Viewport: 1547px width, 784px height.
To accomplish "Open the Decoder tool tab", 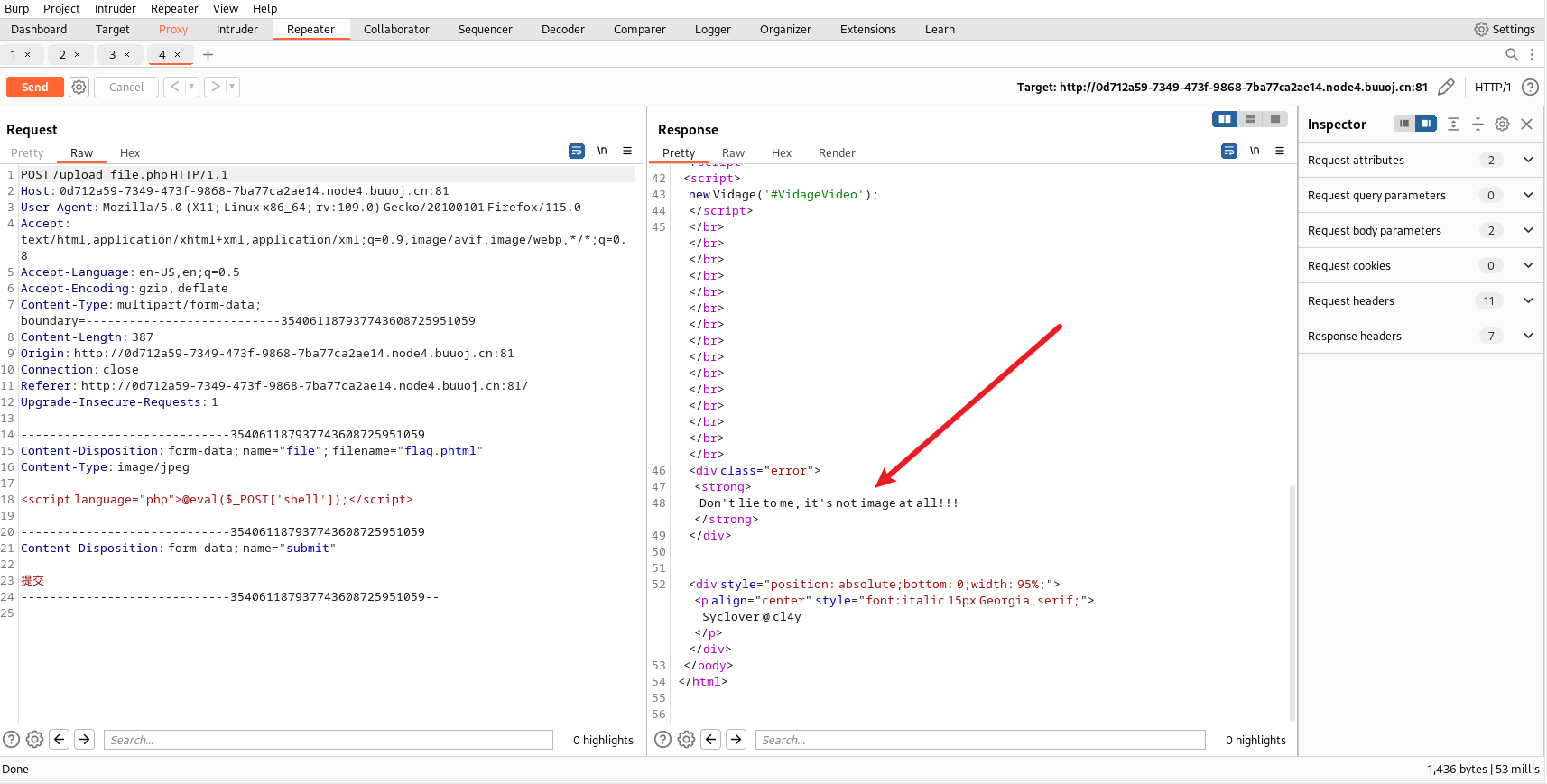I will pos(563,29).
